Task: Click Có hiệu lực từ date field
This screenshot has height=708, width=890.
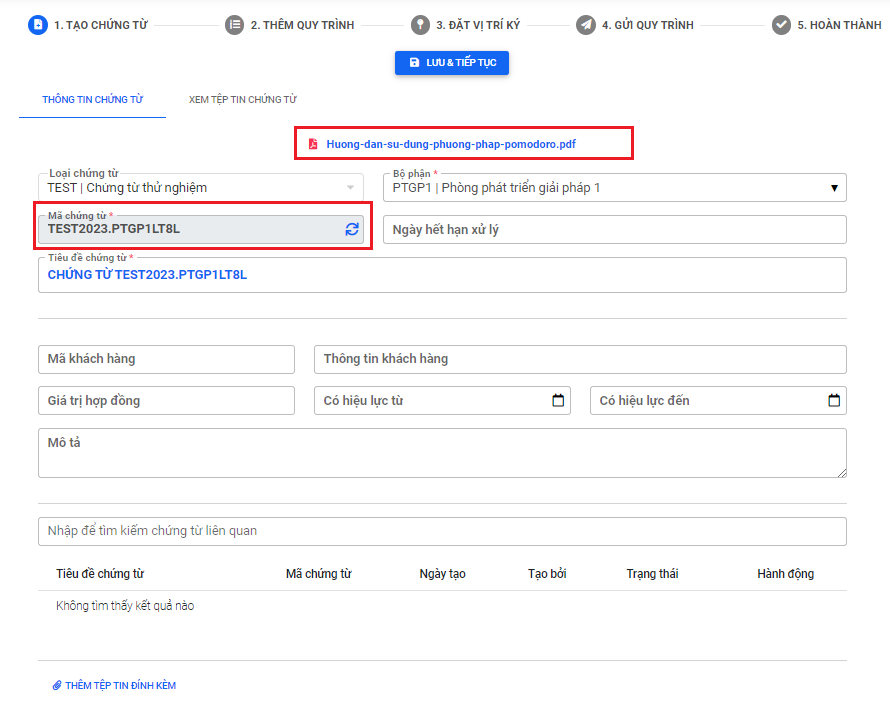Action: pos(442,400)
